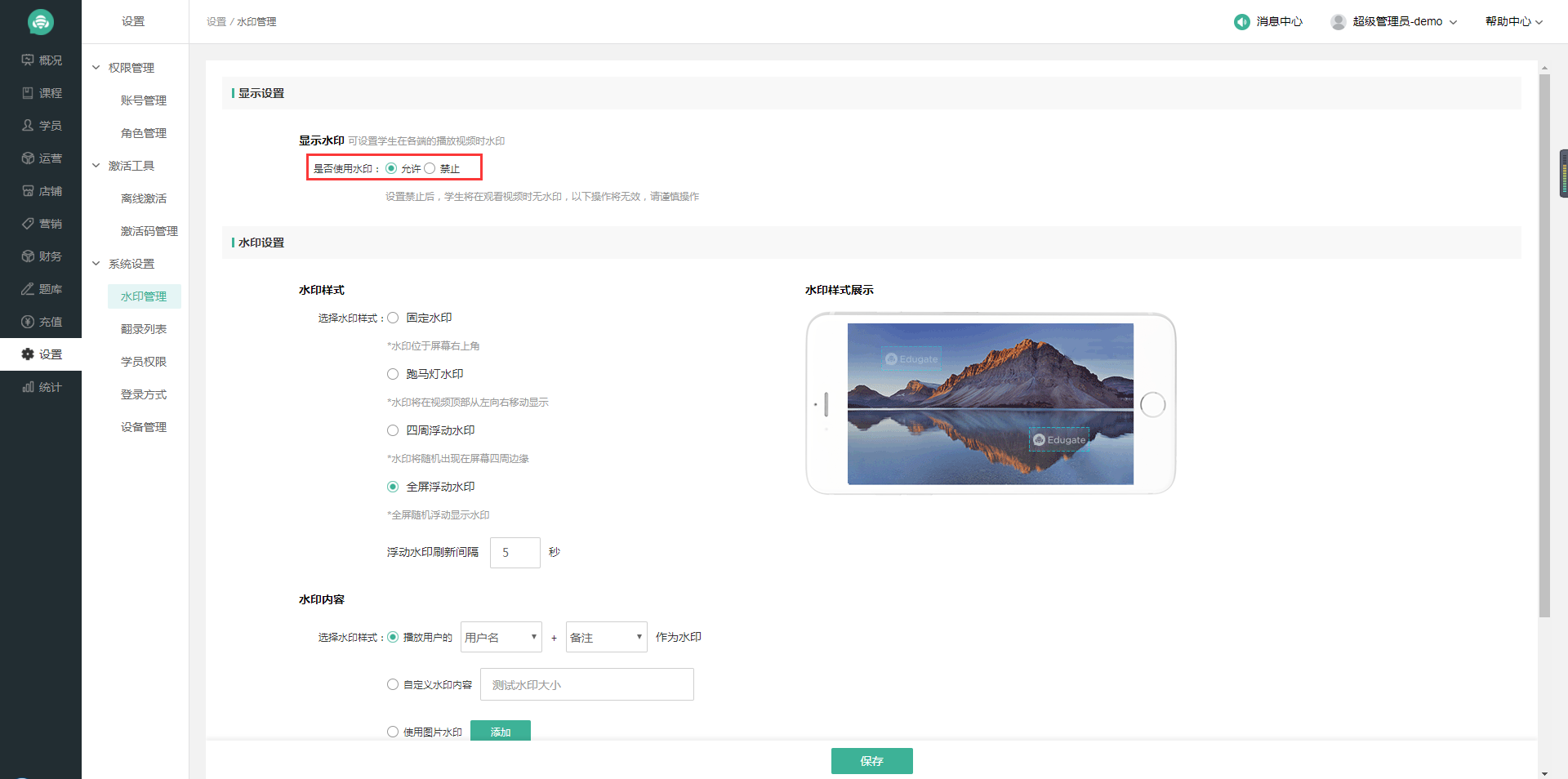Collapse the 权限管理 section
The width and height of the screenshot is (1568, 779).
[96, 68]
